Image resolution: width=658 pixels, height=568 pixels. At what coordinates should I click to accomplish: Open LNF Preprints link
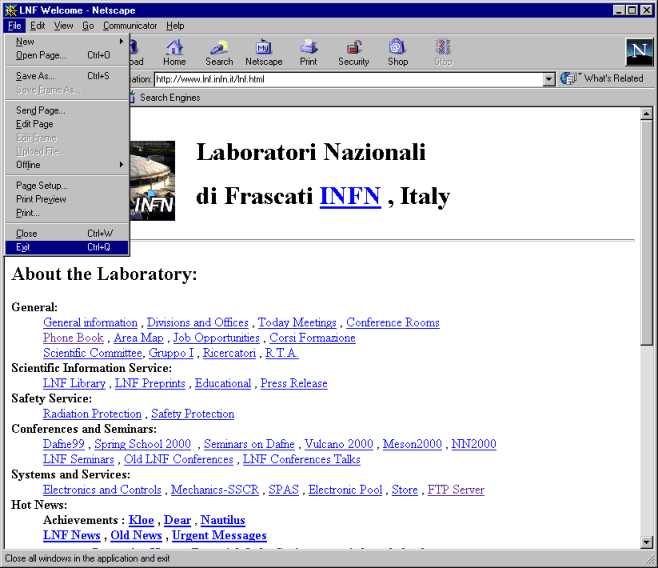[150, 383]
